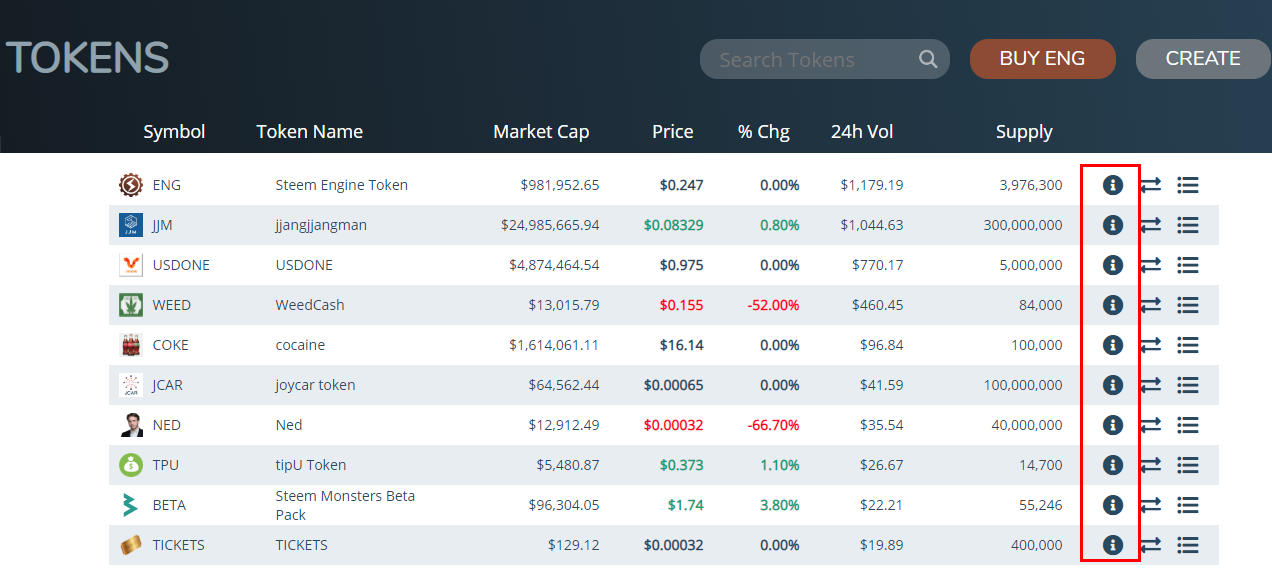Open list icon for COKE token
This screenshot has height=570, width=1272.
(x=1188, y=345)
